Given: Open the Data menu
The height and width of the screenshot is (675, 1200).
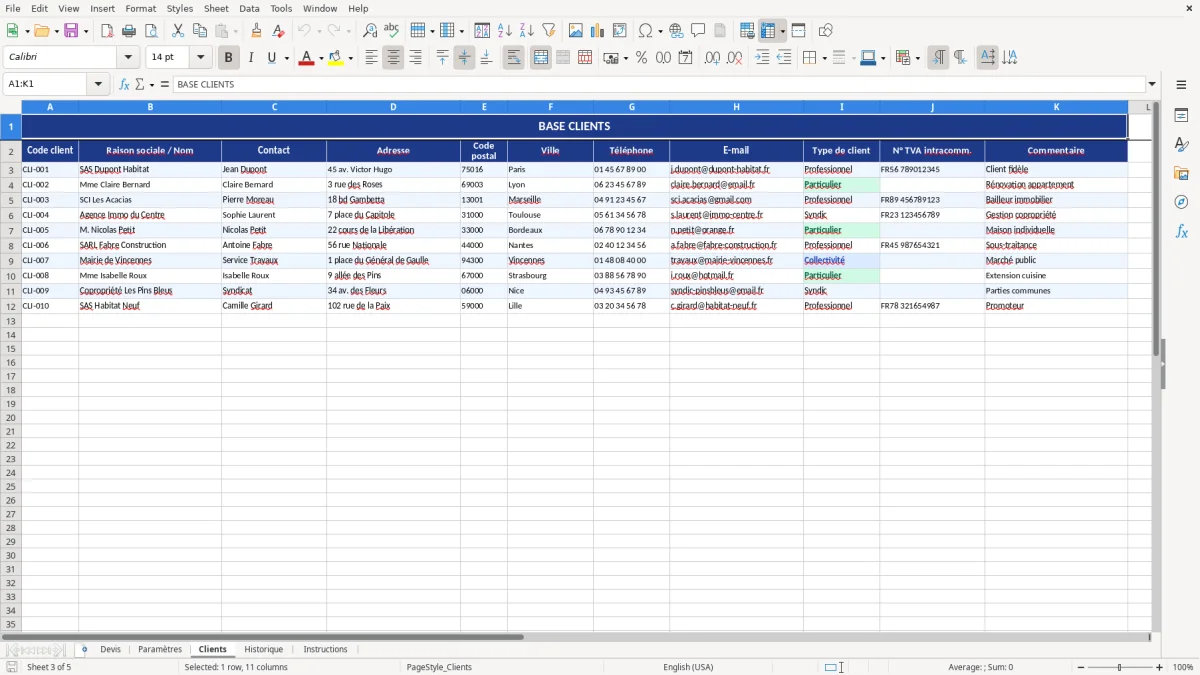Looking at the screenshot, I should [249, 8].
